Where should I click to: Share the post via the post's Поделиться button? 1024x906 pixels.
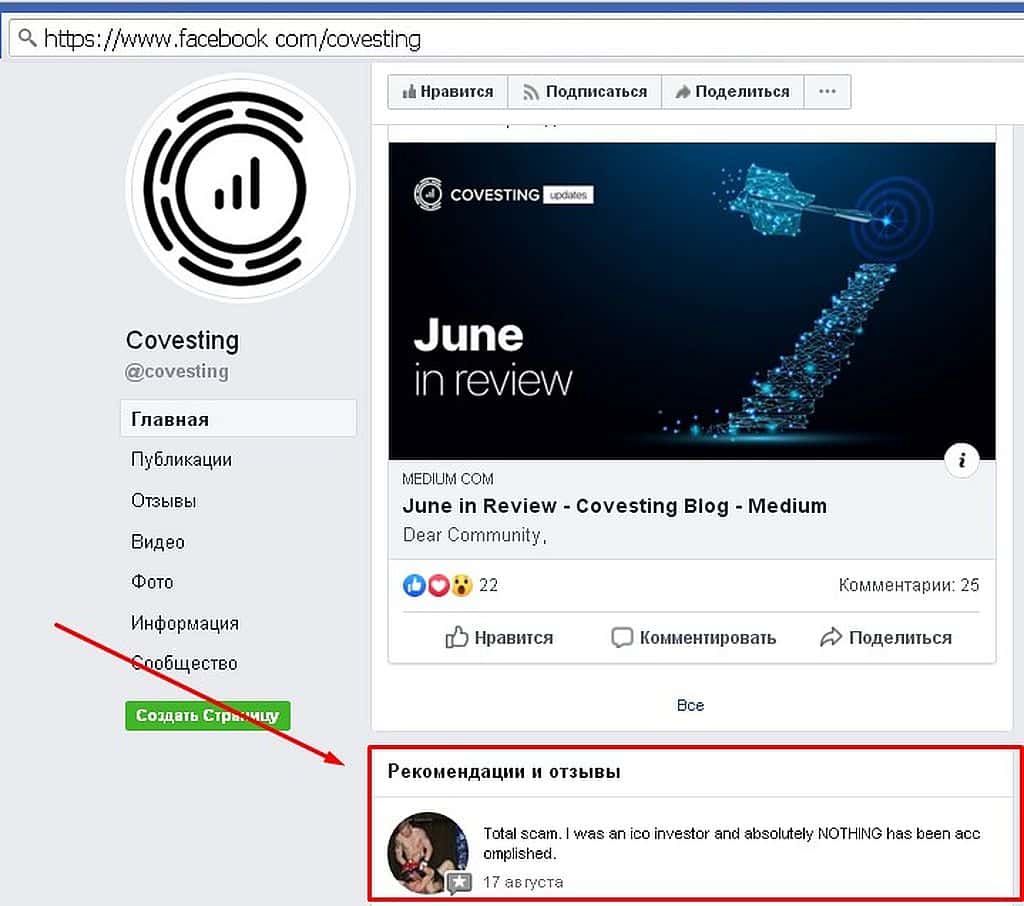coord(886,638)
